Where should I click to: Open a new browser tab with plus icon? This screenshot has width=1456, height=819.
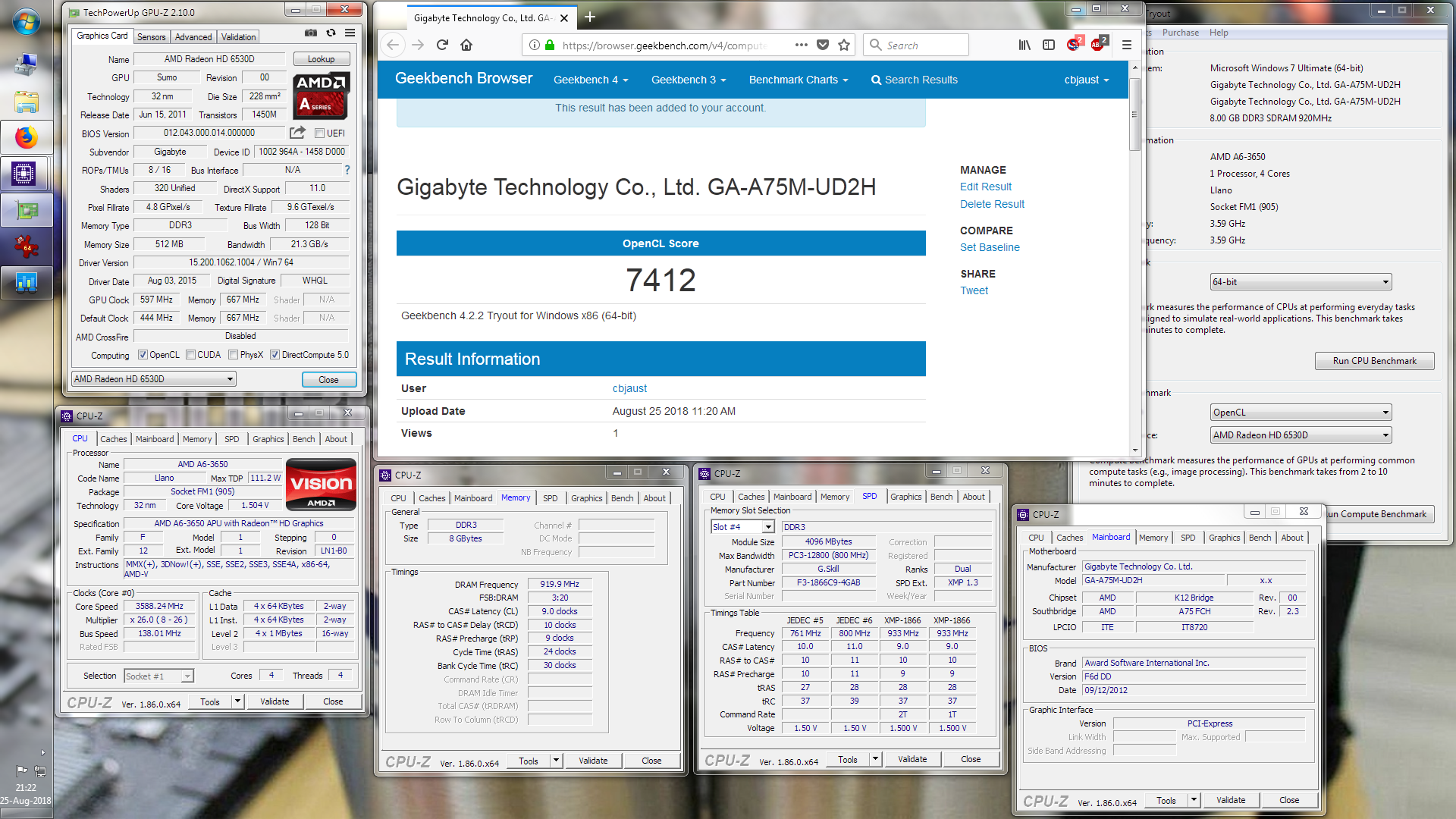[x=590, y=17]
